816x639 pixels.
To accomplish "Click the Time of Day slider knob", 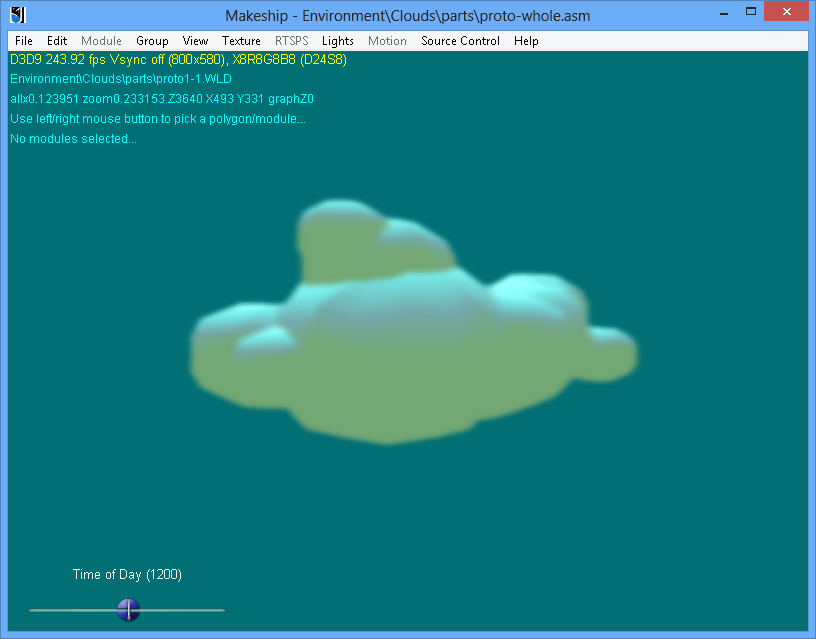I will pyautogui.click(x=129, y=609).
